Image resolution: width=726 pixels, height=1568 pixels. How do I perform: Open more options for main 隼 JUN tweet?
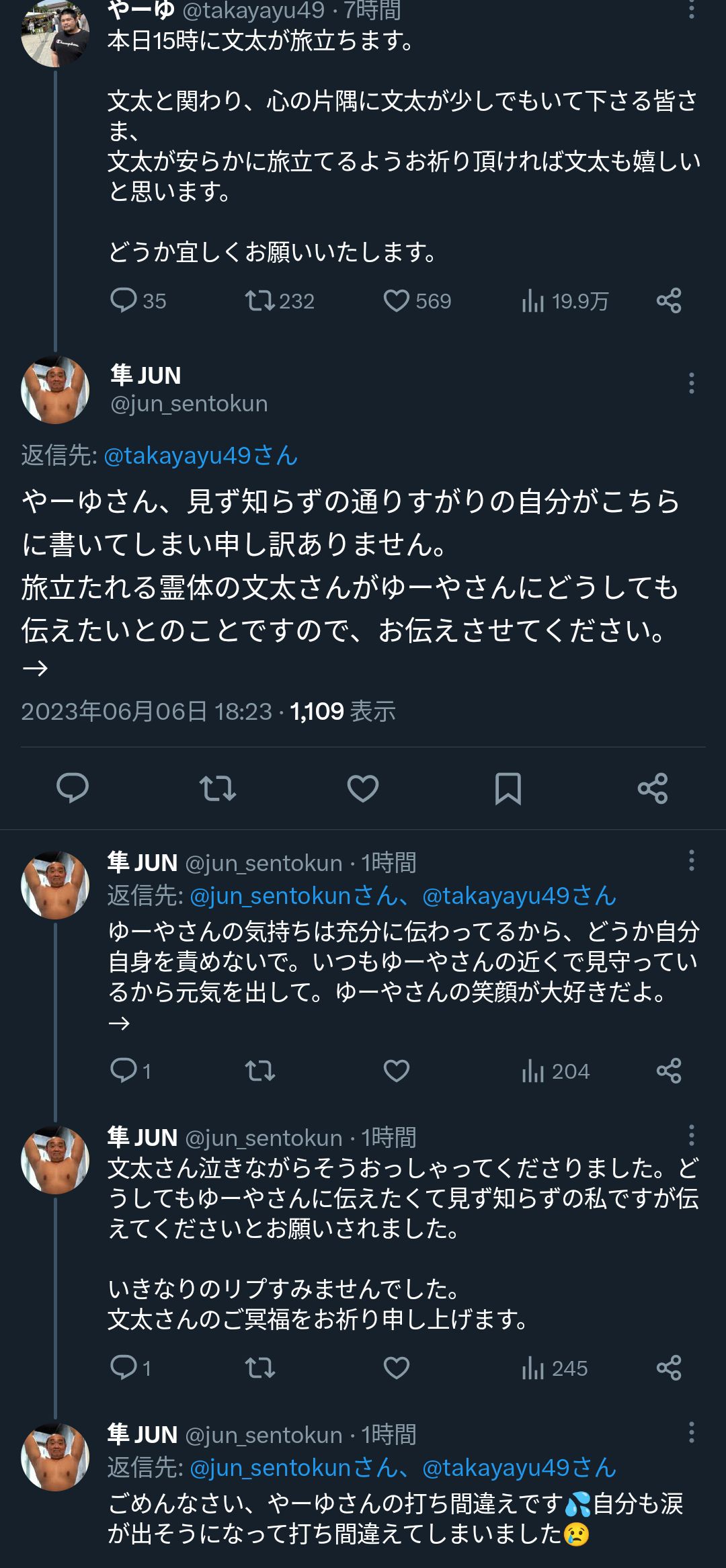coord(691,383)
